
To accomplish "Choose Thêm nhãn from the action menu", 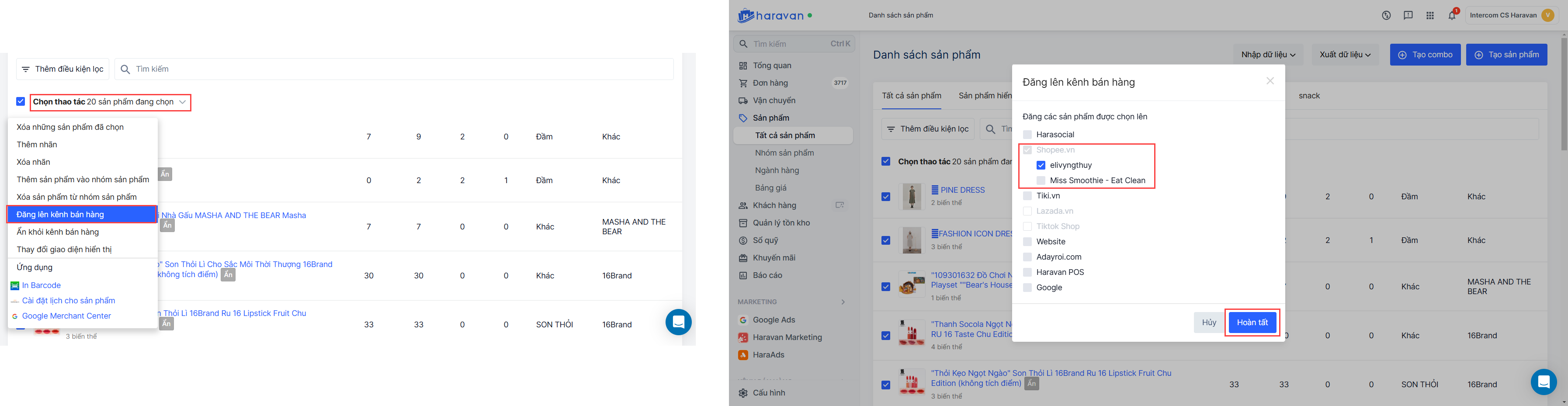I will coord(37,145).
